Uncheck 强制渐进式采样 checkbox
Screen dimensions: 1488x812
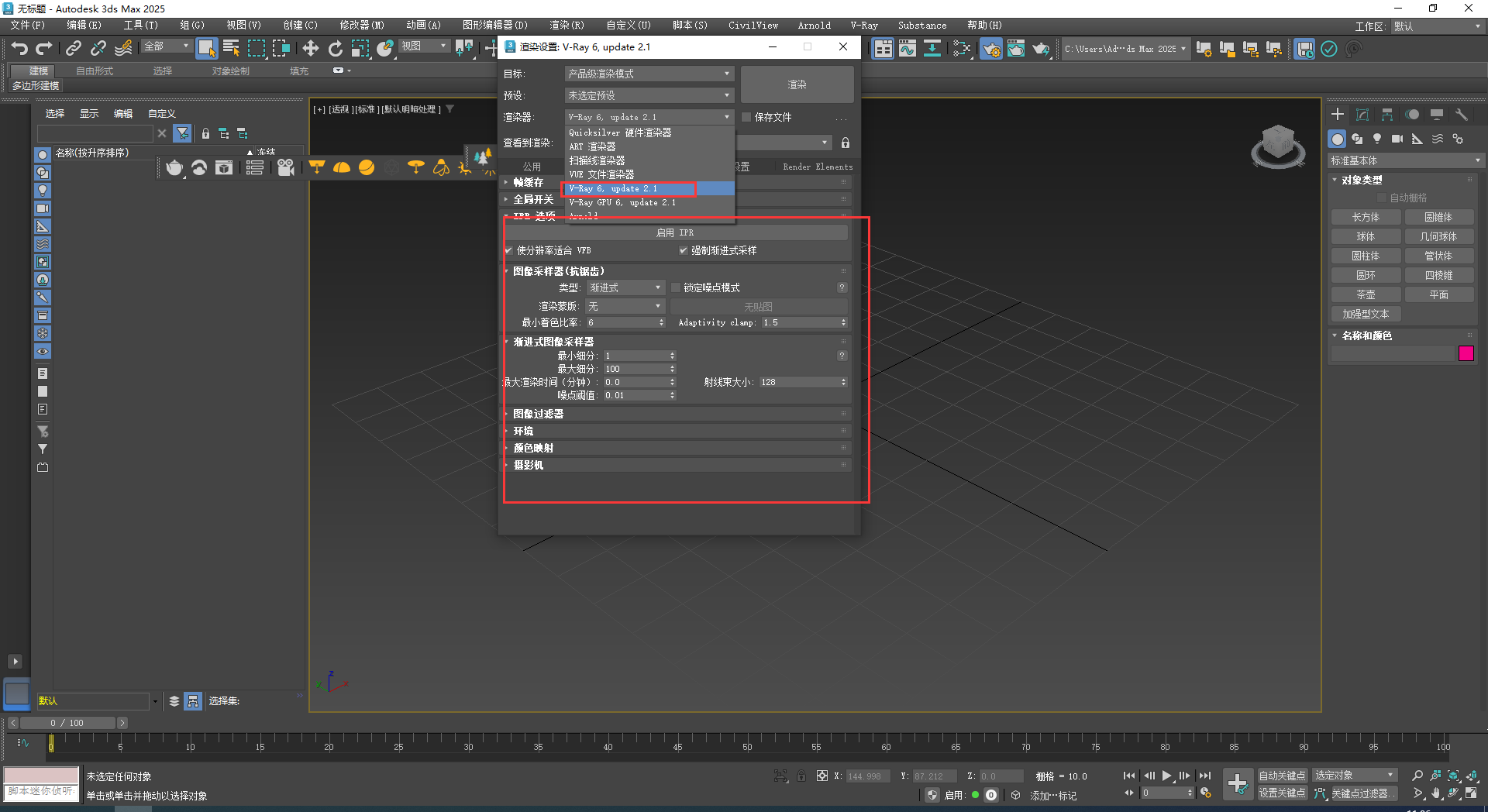tap(684, 250)
